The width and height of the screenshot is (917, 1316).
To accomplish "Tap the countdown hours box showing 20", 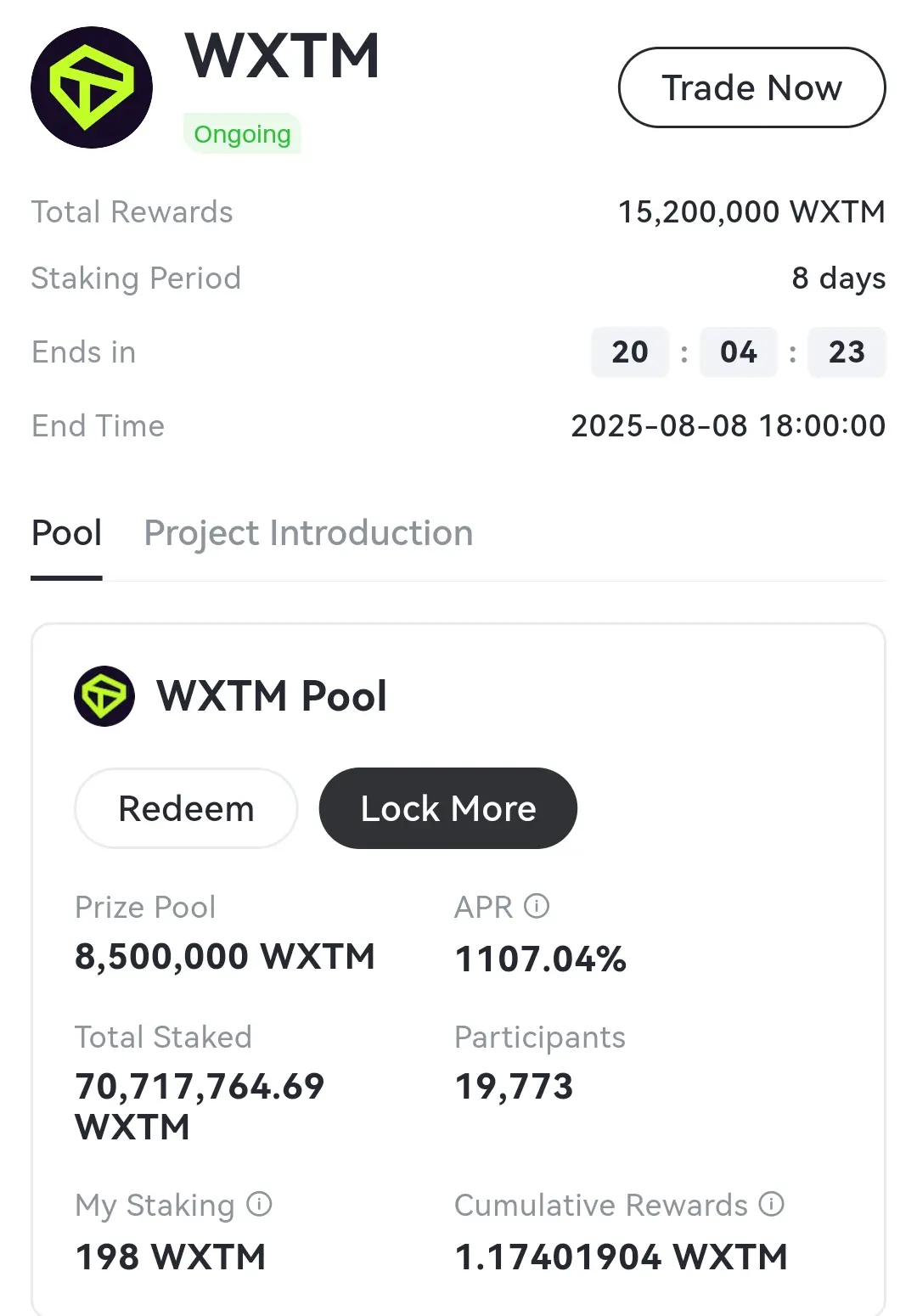I will point(630,351).
